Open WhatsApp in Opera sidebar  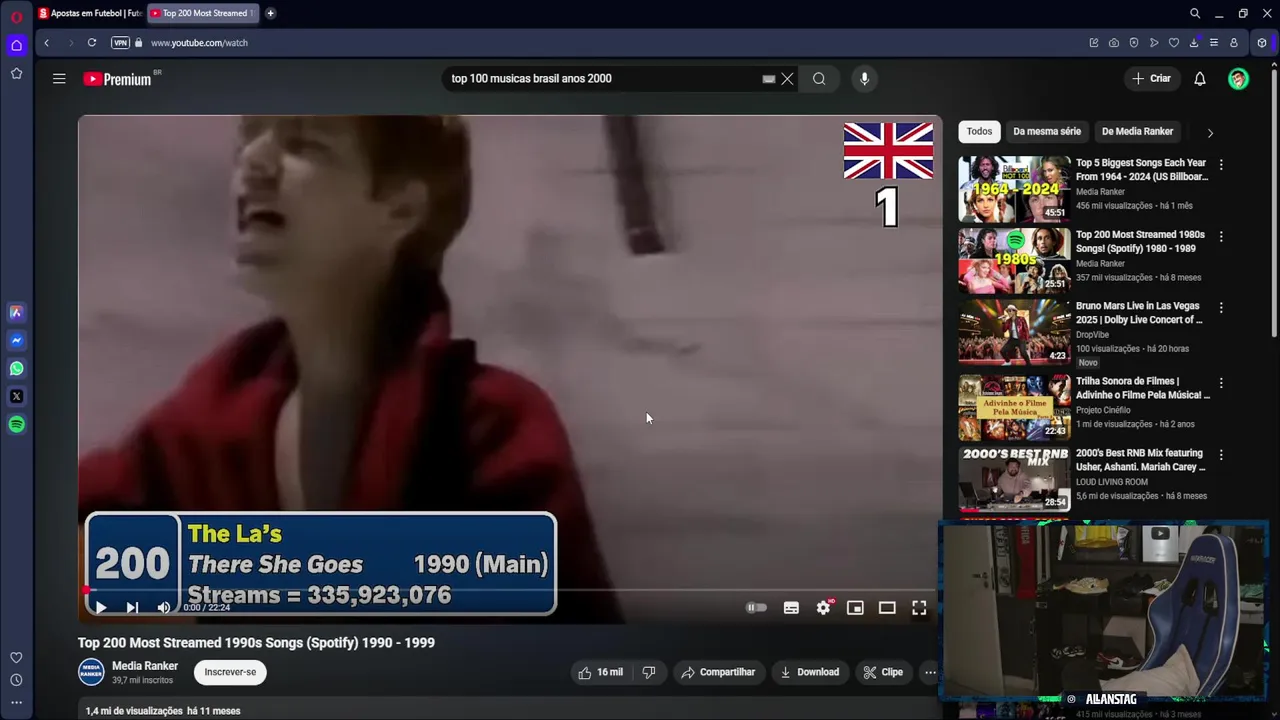(x=16, y=368)
